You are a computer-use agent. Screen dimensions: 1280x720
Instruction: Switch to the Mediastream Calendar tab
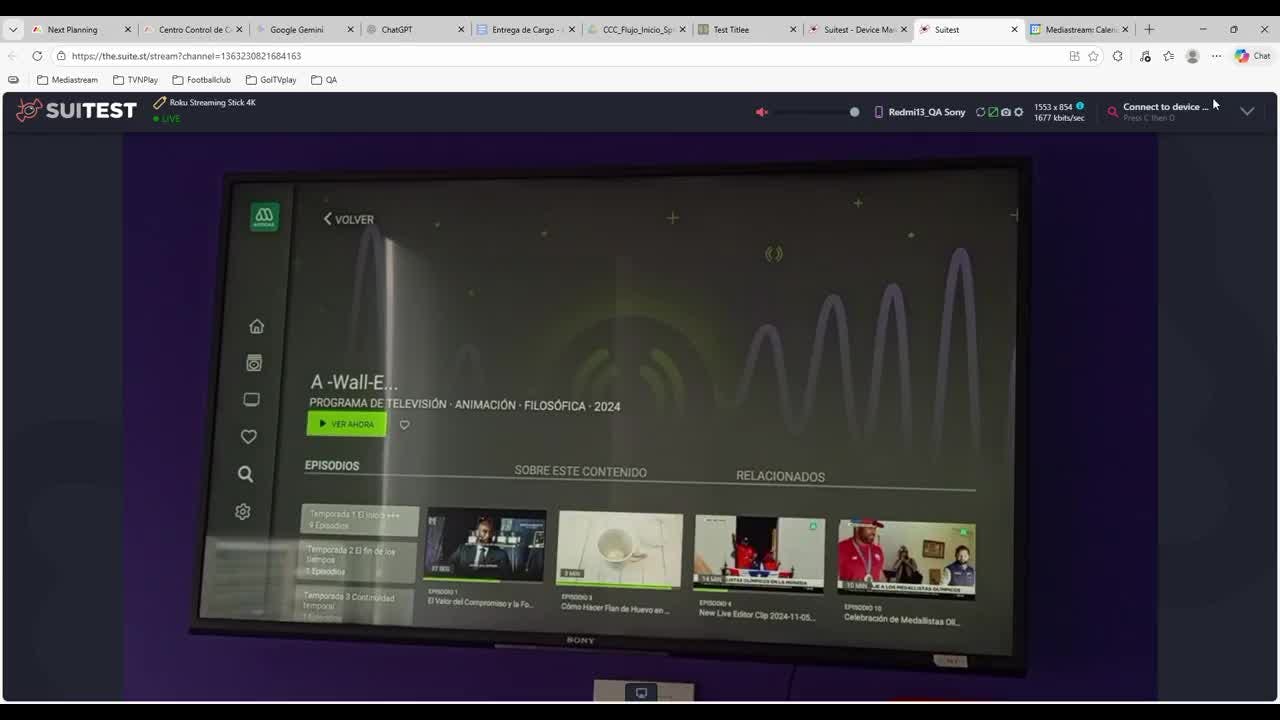tap(1078, 30)
